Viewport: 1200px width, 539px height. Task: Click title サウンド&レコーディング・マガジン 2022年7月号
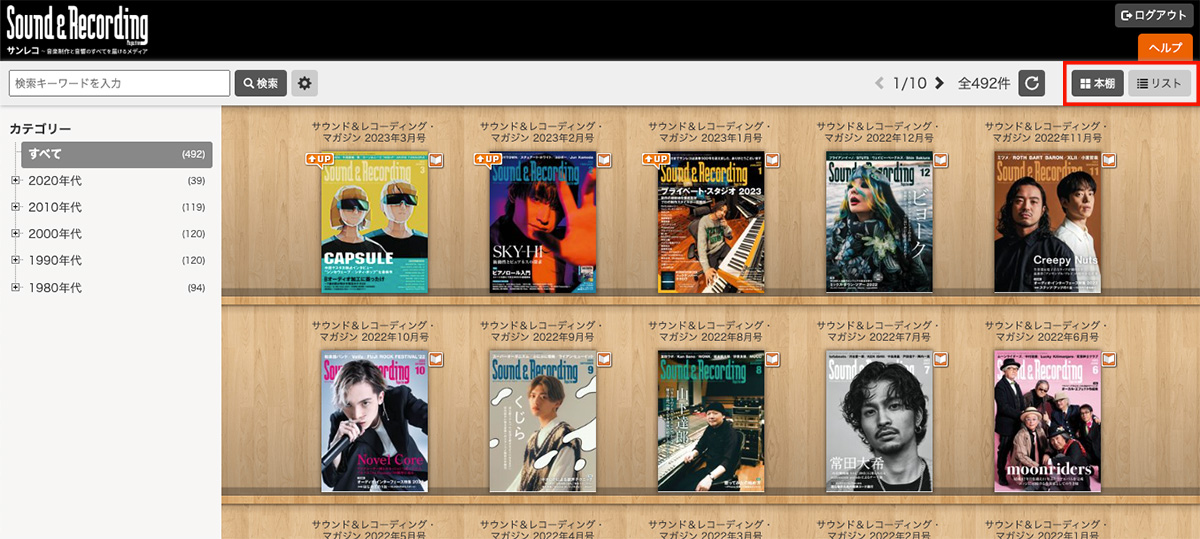point(879,332)
